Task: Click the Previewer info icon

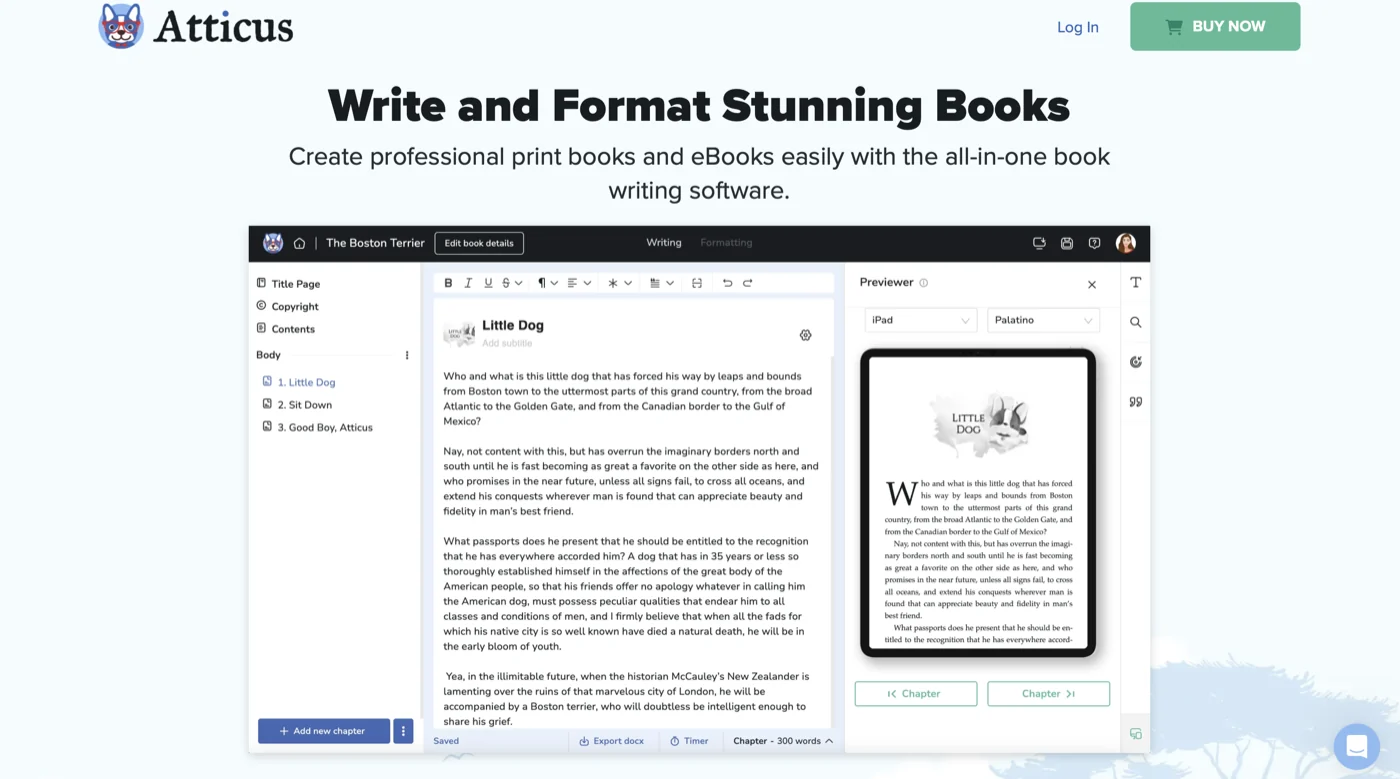Action: pos(923,283)
